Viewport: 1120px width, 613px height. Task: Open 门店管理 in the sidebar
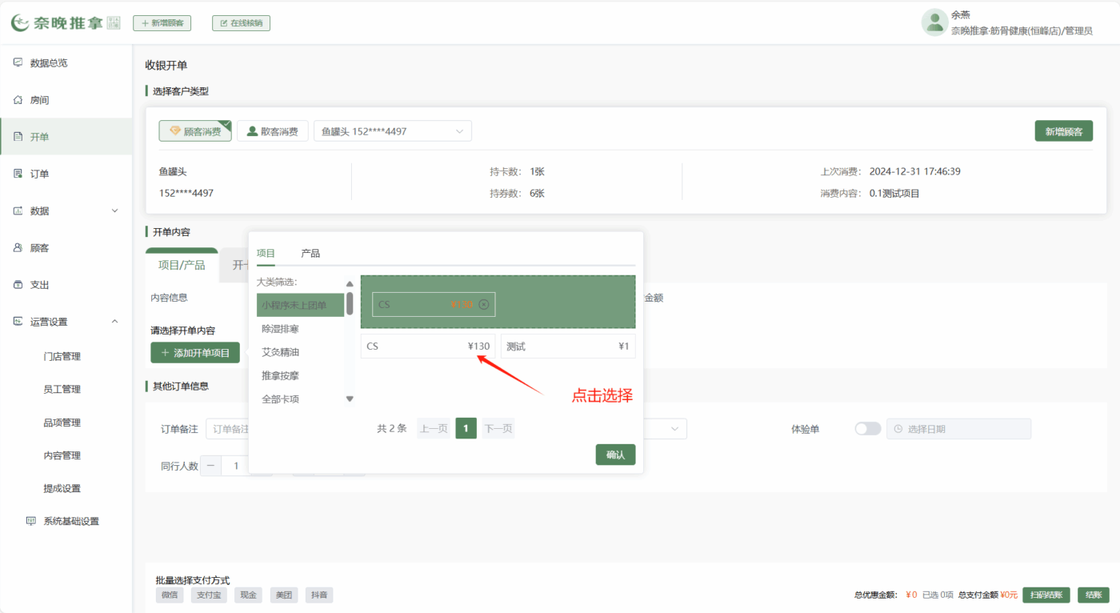pos(62,357)
